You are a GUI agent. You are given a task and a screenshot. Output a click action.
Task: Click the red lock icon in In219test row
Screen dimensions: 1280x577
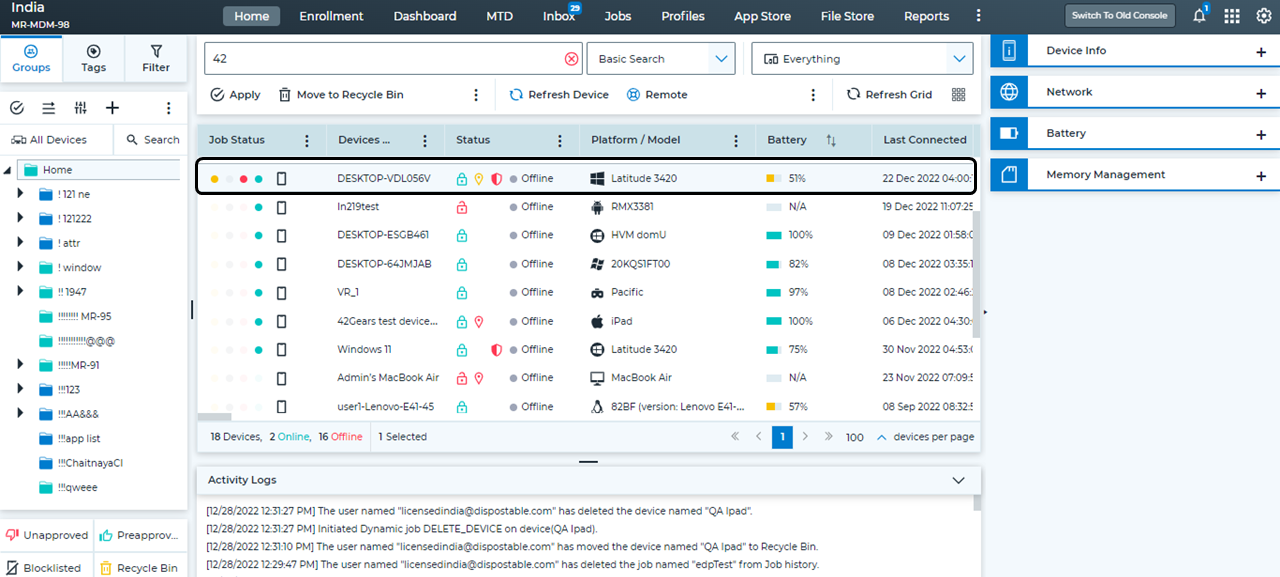[x=462, y=207]
